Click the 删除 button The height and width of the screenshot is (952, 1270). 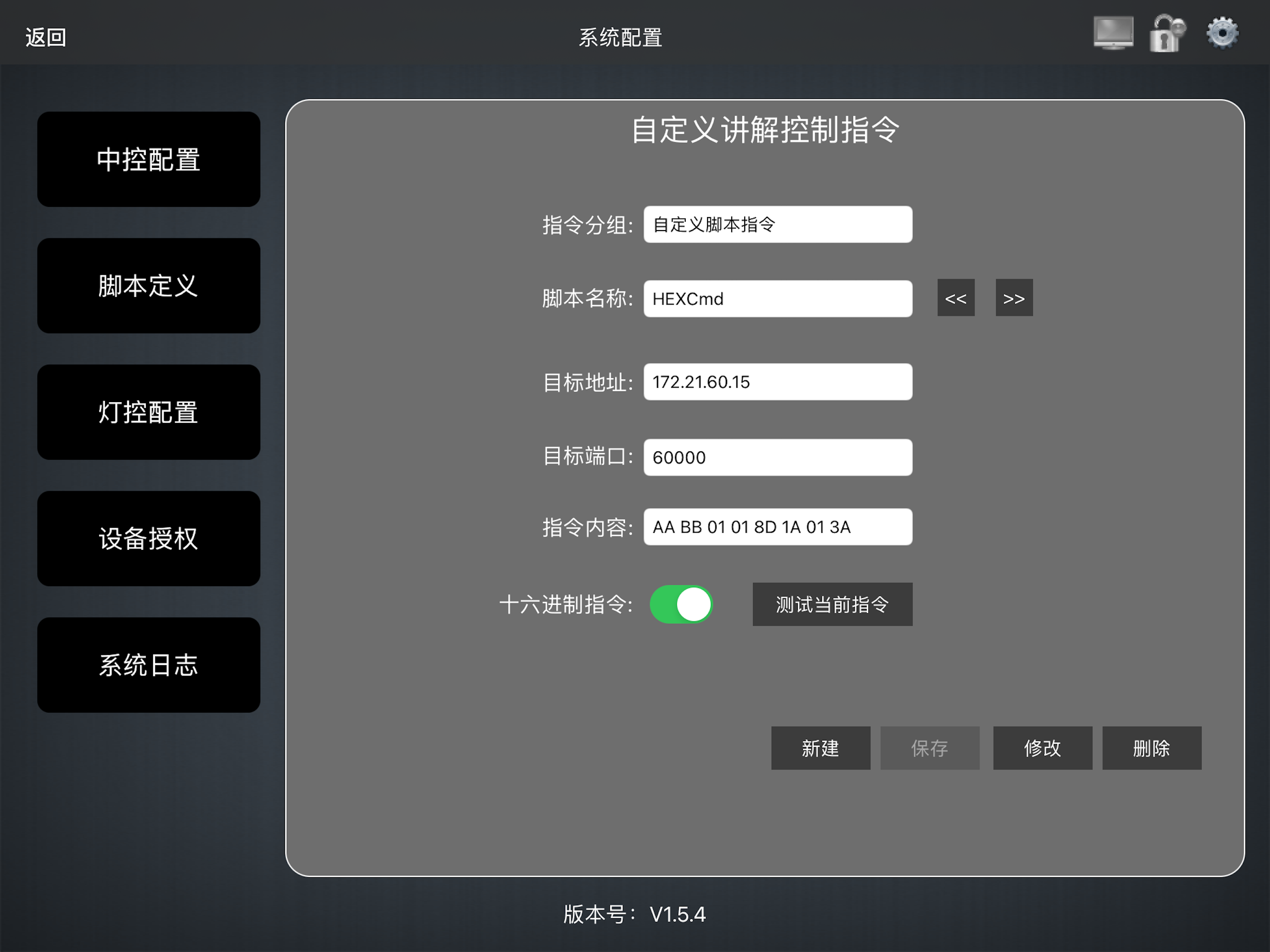1152,747
